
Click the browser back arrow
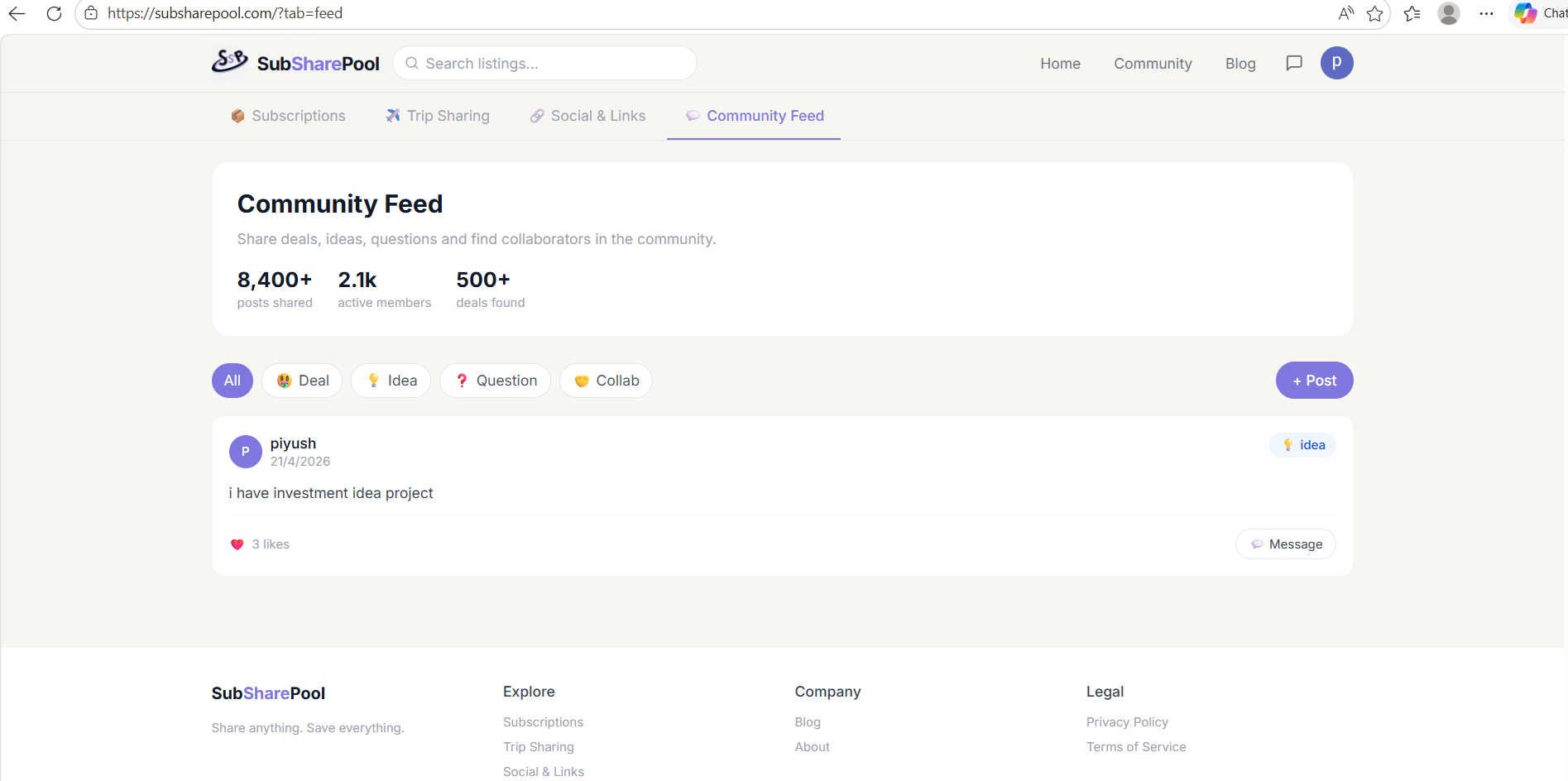17,13
